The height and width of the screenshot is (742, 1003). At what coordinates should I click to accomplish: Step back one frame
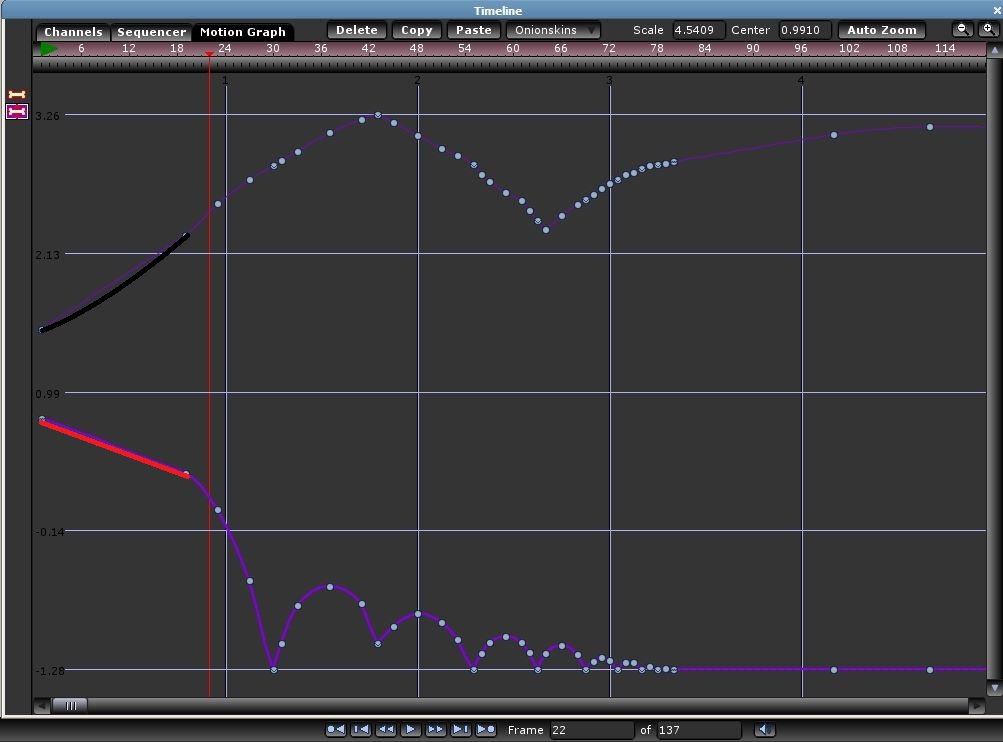386,729
